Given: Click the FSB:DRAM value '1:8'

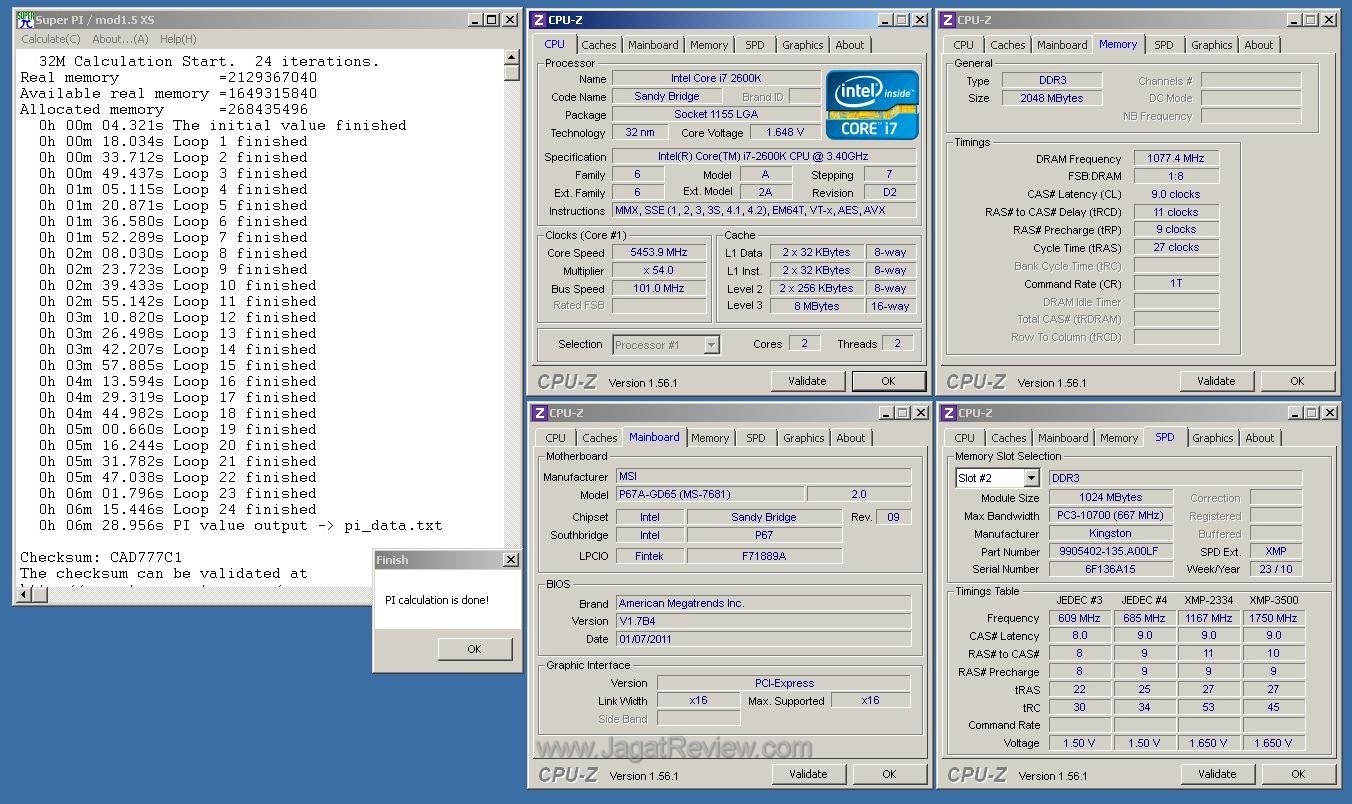Looking at the screenshot, I should point(1176,176).
